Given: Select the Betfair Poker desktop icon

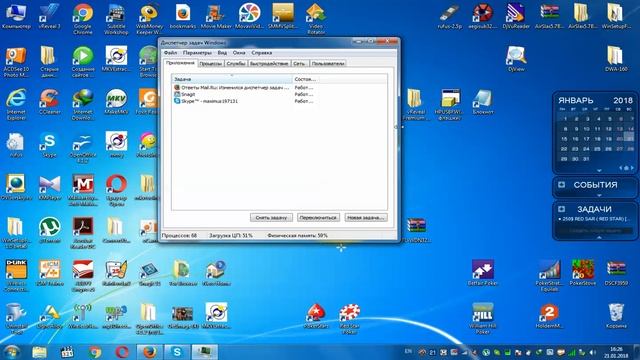Looking at the screenshot, I should 482,273.
